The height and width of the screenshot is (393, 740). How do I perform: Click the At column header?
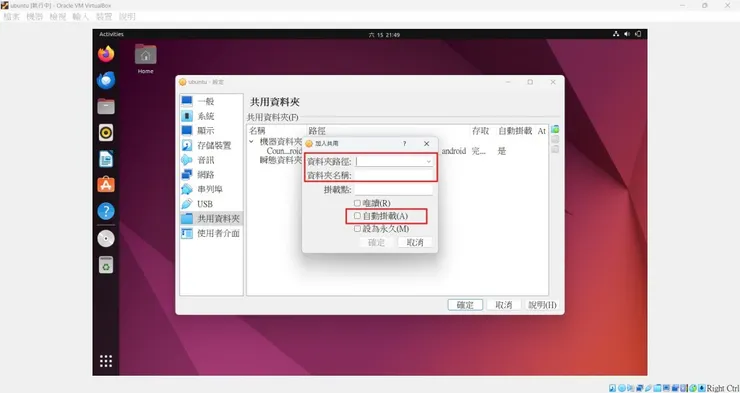542,131
